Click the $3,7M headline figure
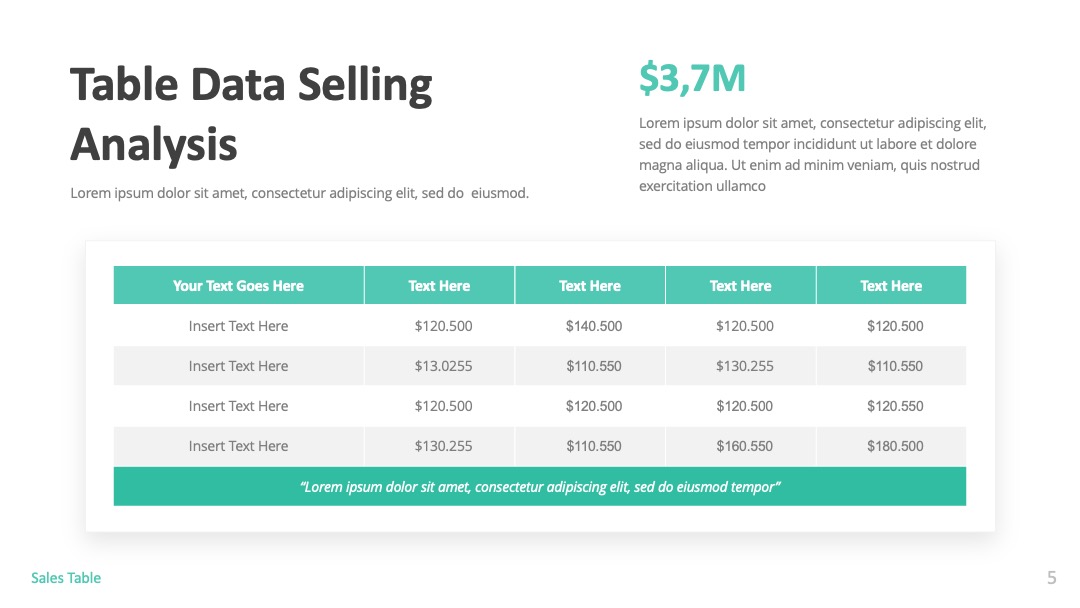Viewport: 1080px width, 608px height. coord(692,78)
